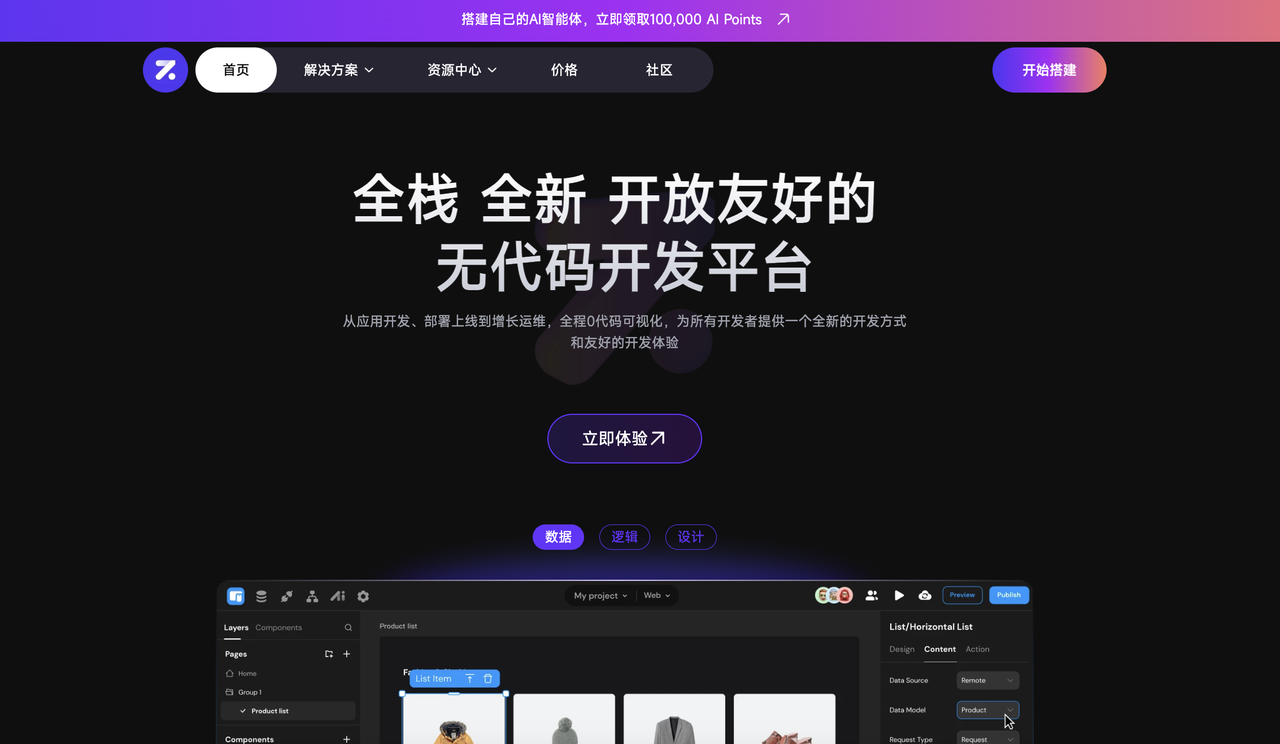The image size is (1280, 744).
Task: Switch to the Design tab in properties
Action: coord(902,649)
